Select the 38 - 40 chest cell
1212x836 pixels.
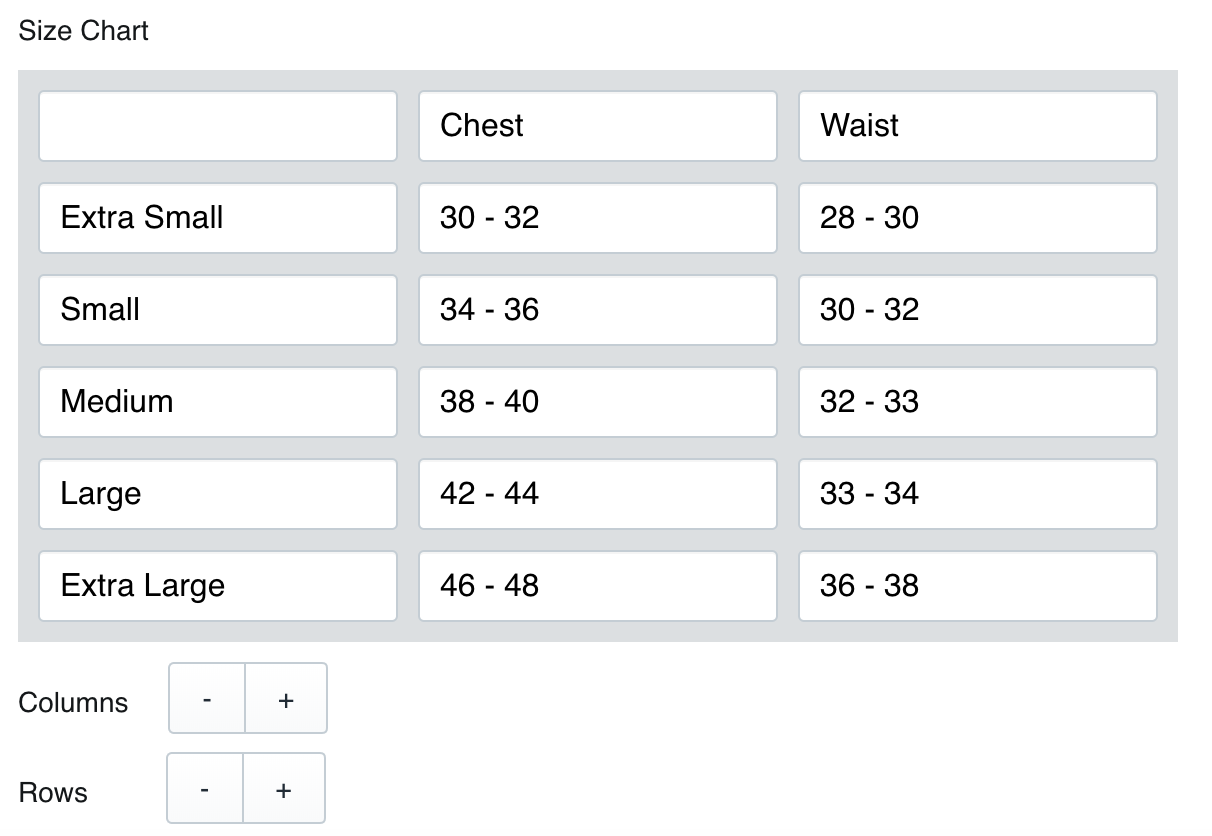[x=598, y=402]
